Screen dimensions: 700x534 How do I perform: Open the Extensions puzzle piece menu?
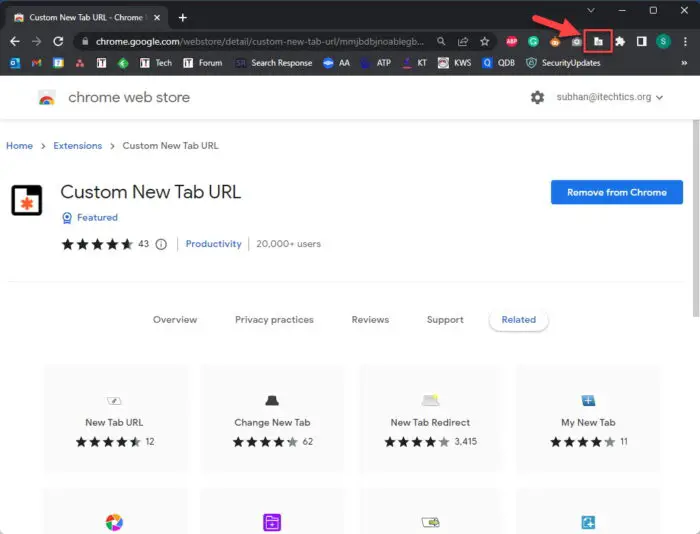(619, 41)
